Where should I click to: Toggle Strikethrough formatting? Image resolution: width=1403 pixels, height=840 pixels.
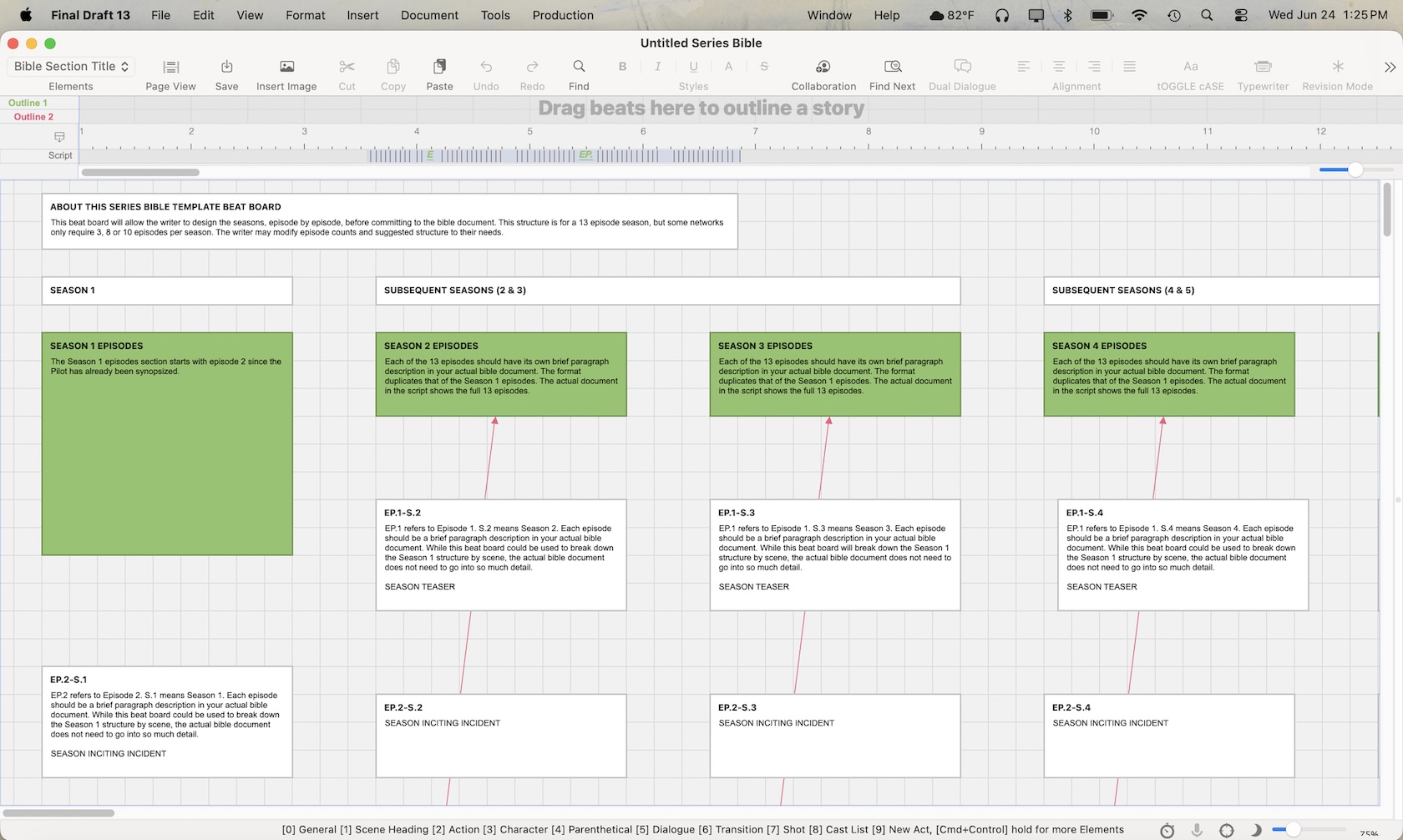pyautogui.click(x=763, y=67)
